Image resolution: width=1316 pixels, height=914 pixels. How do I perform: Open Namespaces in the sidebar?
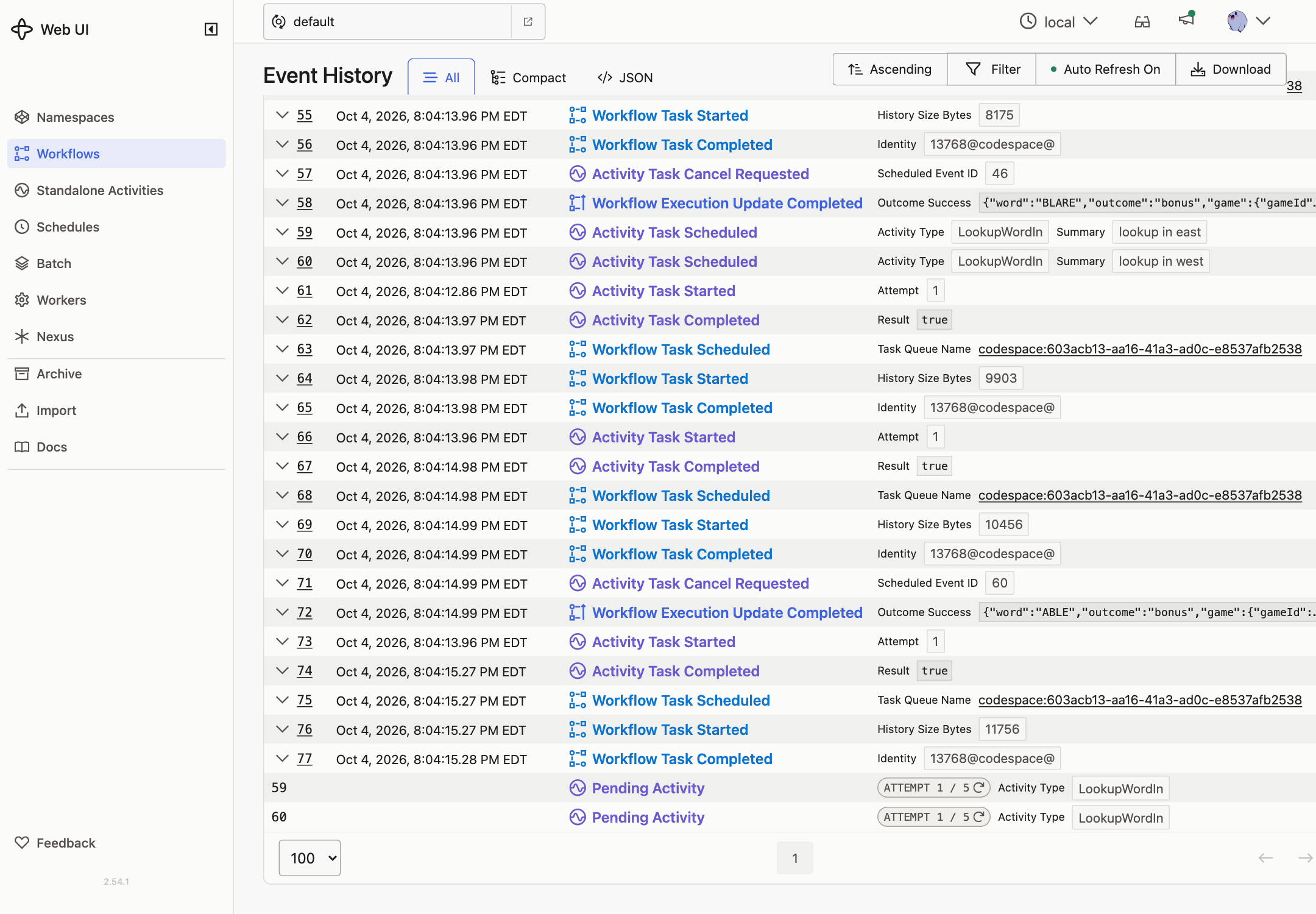116,117
